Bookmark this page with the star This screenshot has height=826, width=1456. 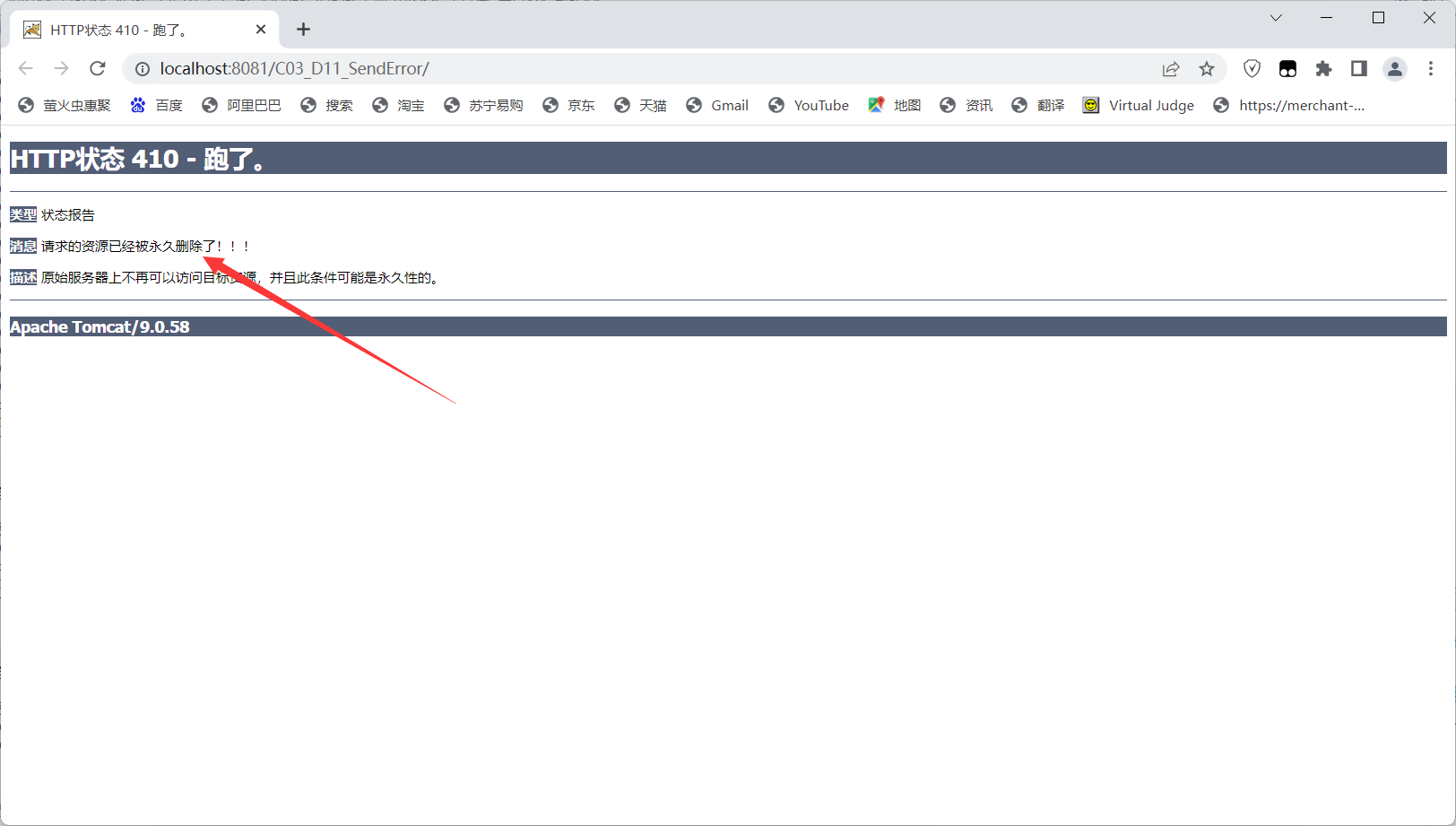coord(1207,69)
